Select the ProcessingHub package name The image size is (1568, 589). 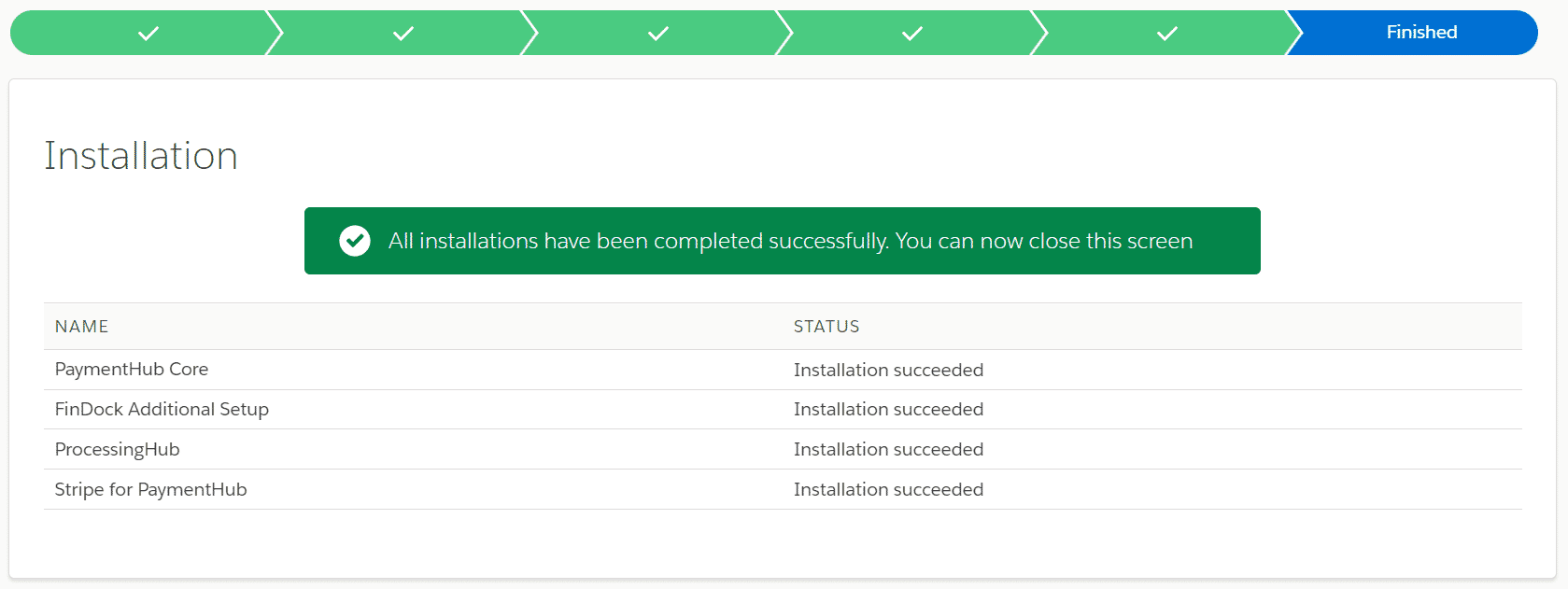coord(117,449)
